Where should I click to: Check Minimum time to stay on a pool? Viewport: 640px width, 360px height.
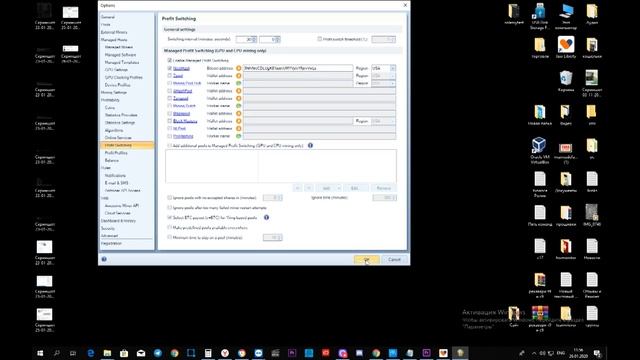pyautogui.click(x=170, y=237)
